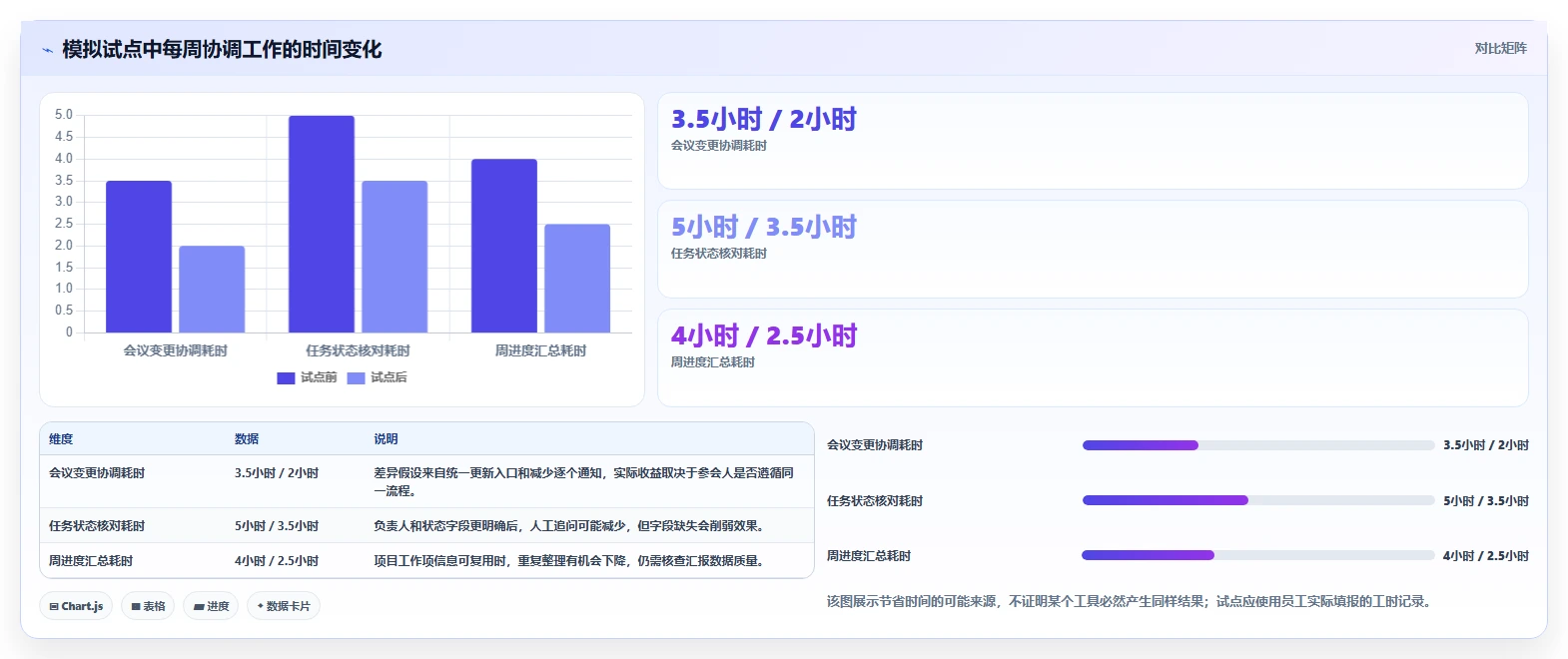Click the 任务状态核对耗时 card caption

719,254
